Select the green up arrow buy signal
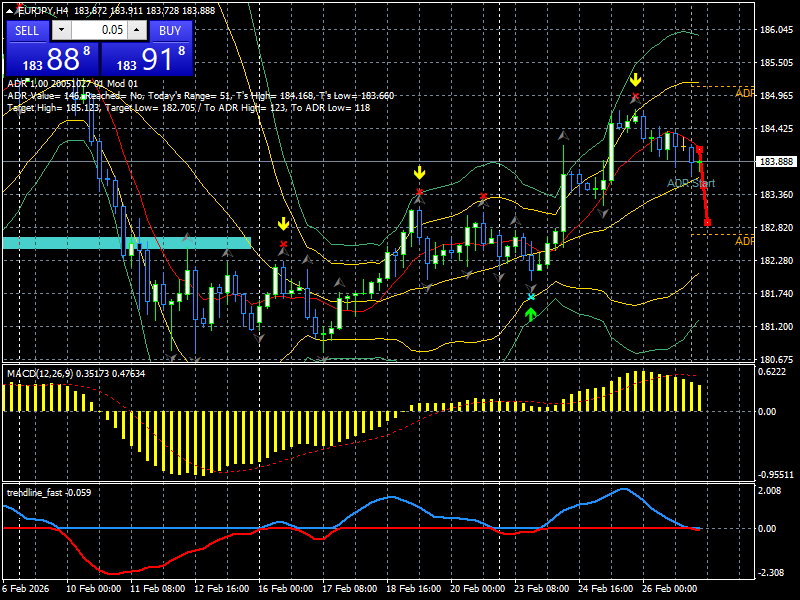The width and height of the screenshot is (800, 600). pos(531,314)
